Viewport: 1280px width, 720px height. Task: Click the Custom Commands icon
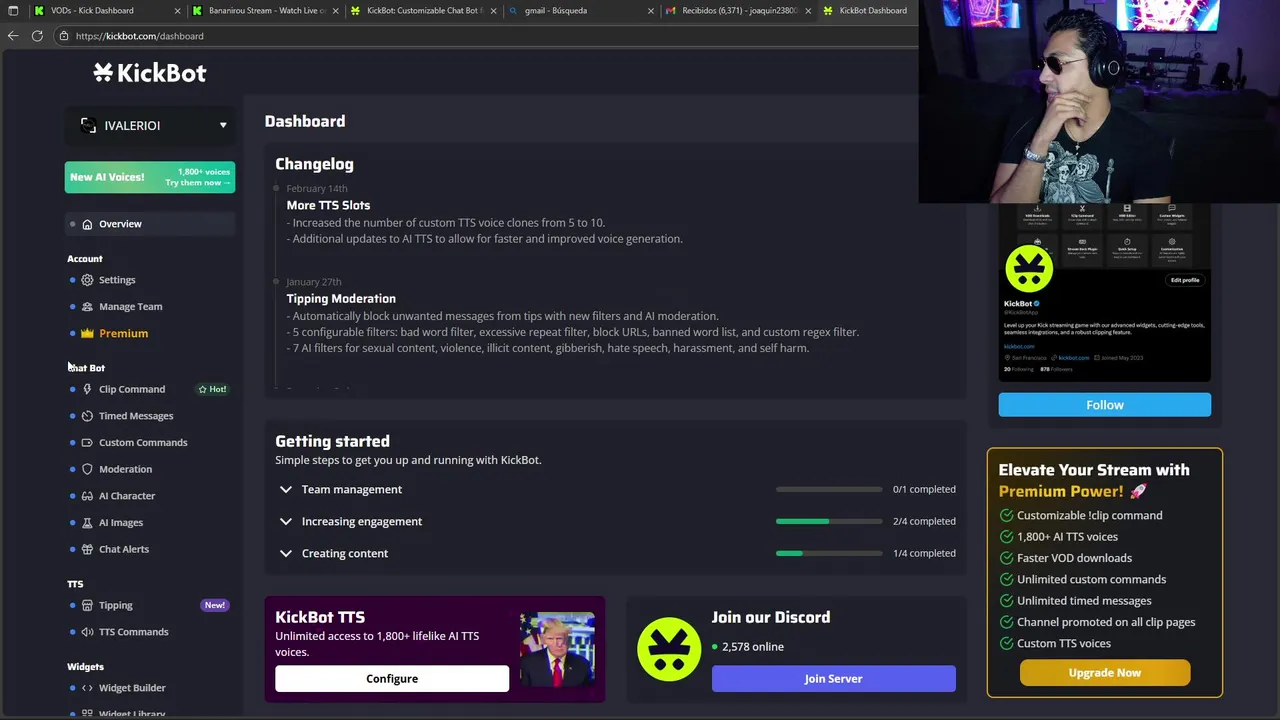coord(87,442)
